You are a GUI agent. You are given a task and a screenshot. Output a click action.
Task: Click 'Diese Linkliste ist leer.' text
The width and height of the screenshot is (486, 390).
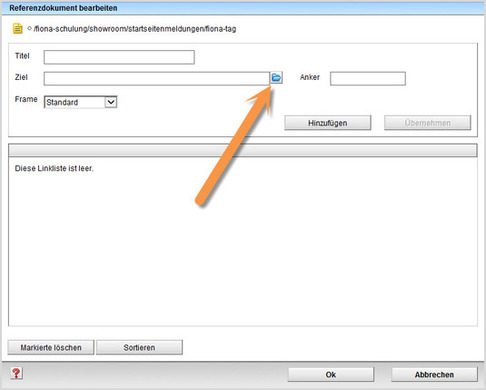click(x=54, y=168)
